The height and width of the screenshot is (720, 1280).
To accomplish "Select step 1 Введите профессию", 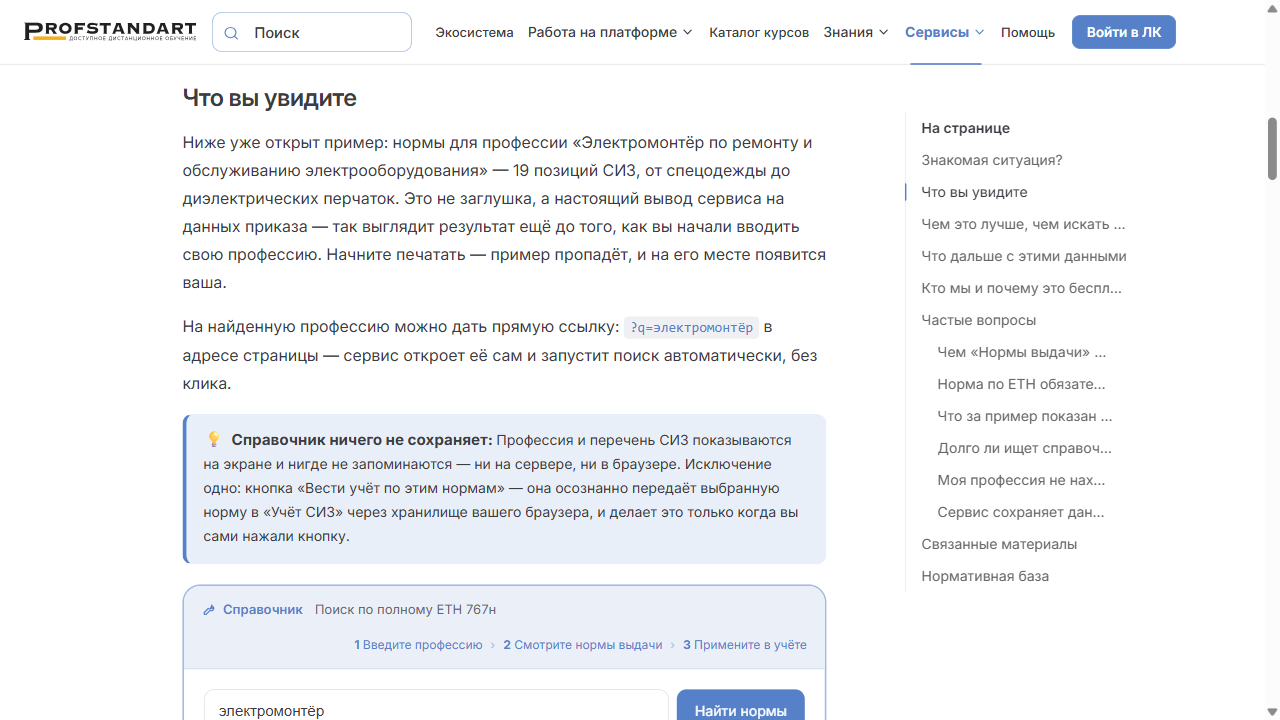I will pos(418,645).
